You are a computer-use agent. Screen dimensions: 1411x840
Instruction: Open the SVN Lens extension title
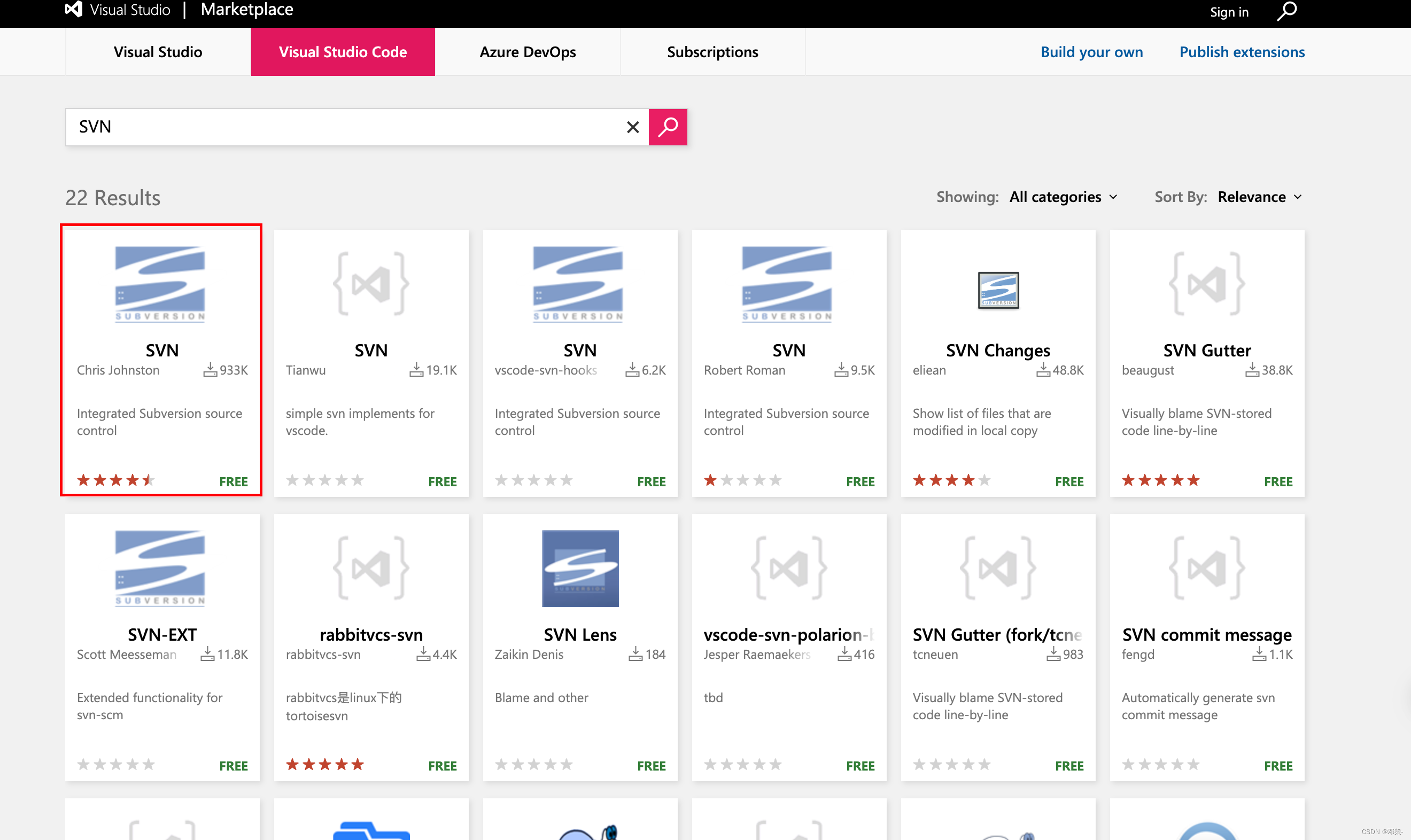pos(580,634)
